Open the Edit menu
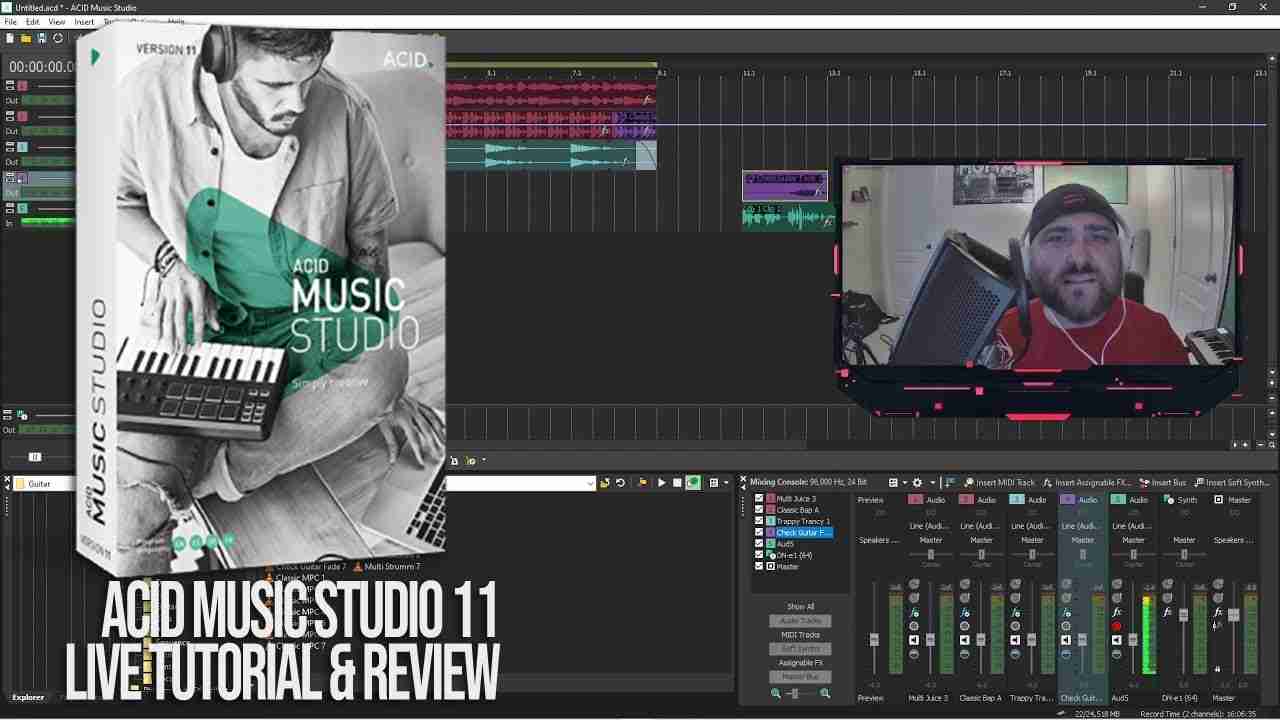Image resolution: width=1280 pixels, height=720 pixels. click(x=33, y=21)
